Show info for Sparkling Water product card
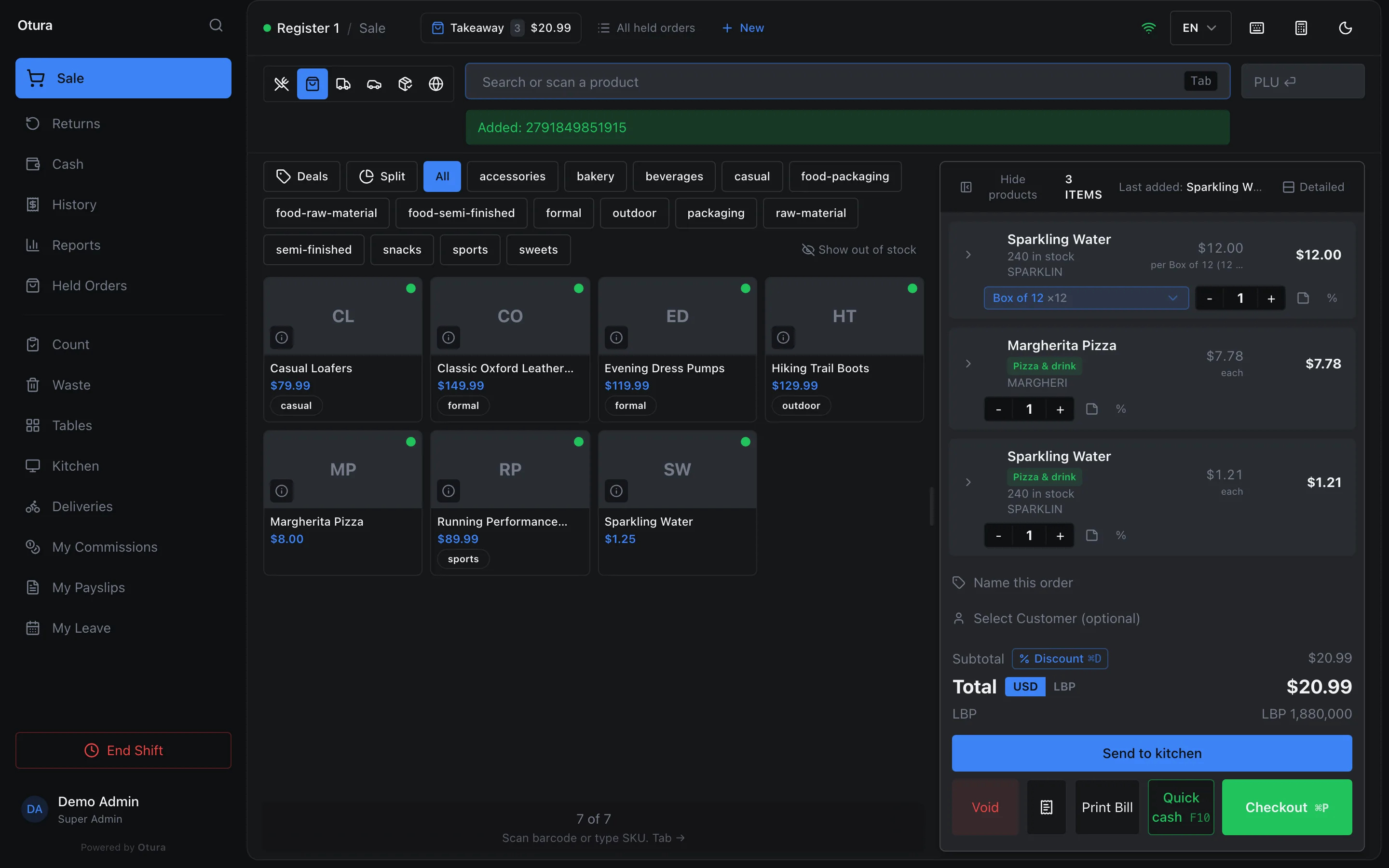Viewport: 1389px width, 868px height. coord(616,491)
